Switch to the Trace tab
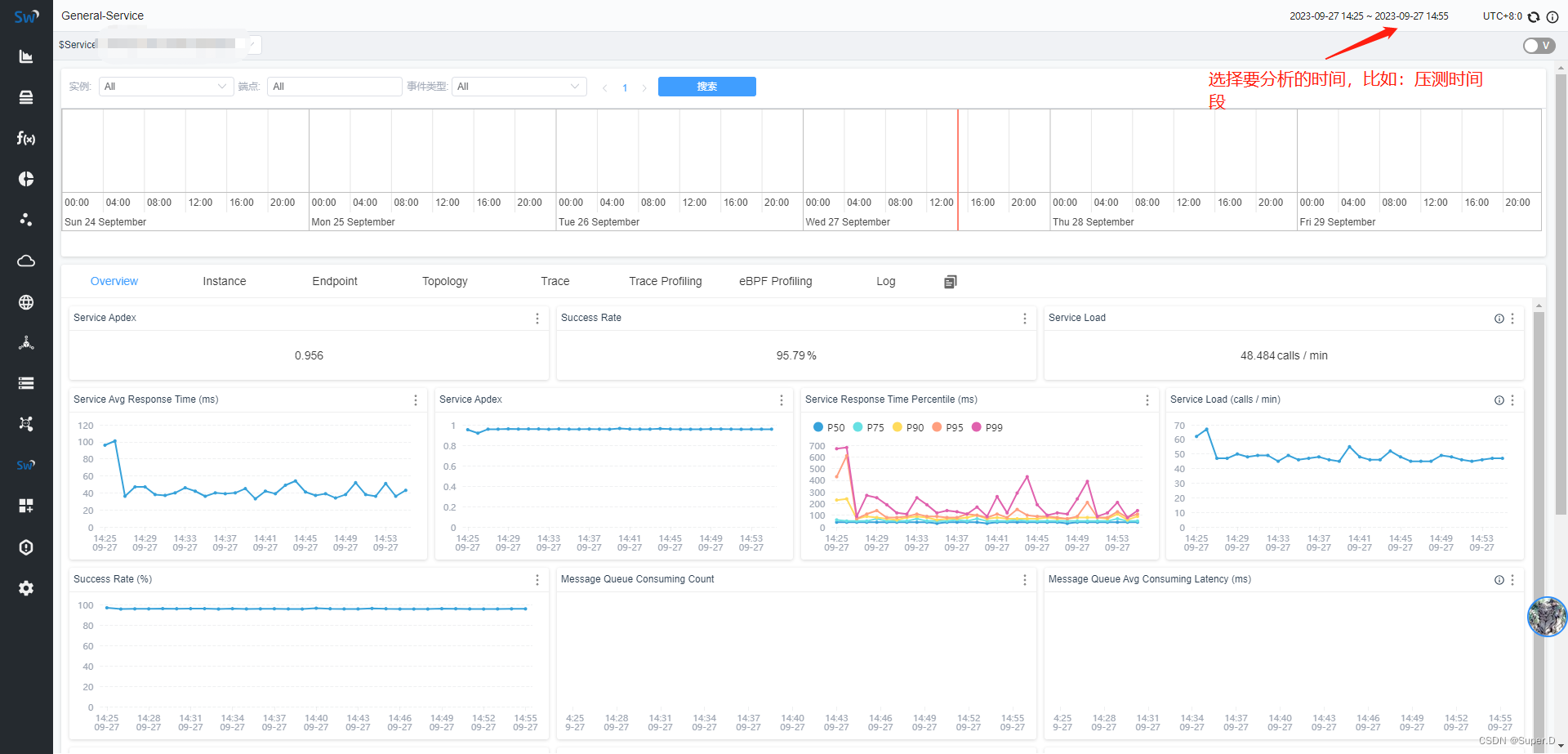The height and width of the screenshot is (754, 1568). pos(555,281)
